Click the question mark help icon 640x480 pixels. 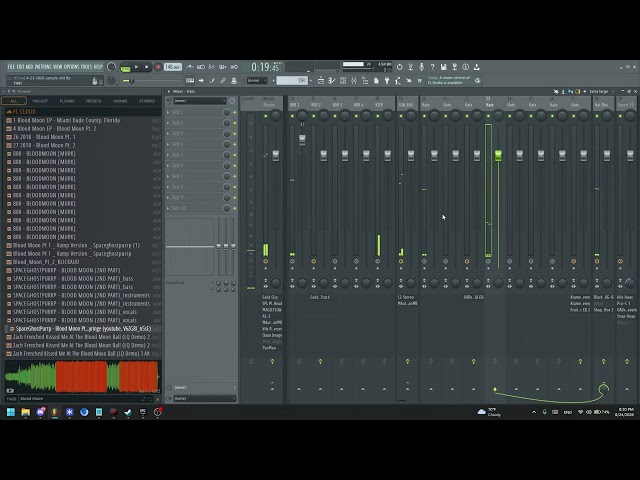[x=433, y=67]
